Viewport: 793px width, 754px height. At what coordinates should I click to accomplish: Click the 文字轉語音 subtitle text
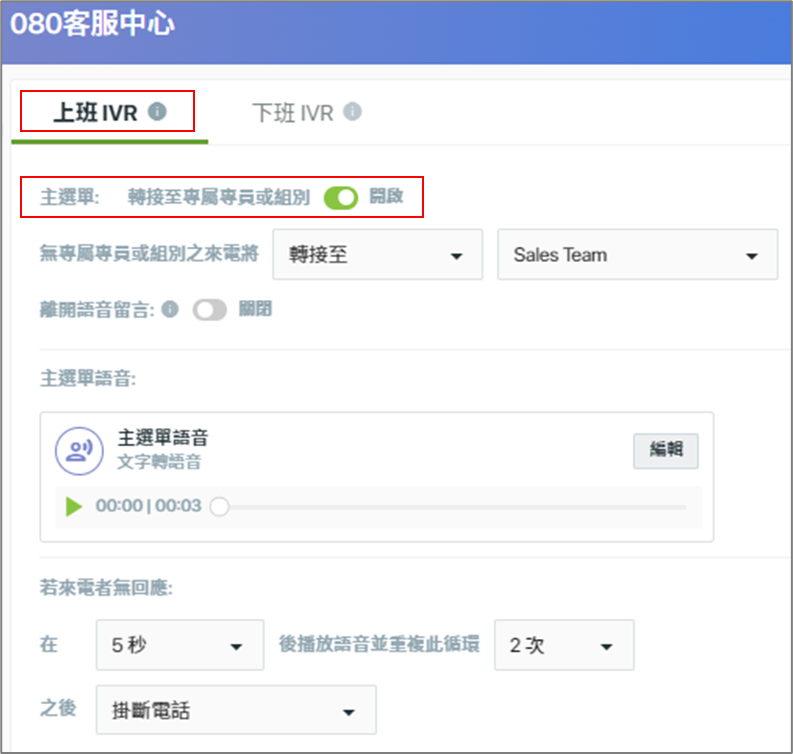[x=159, y=461]
